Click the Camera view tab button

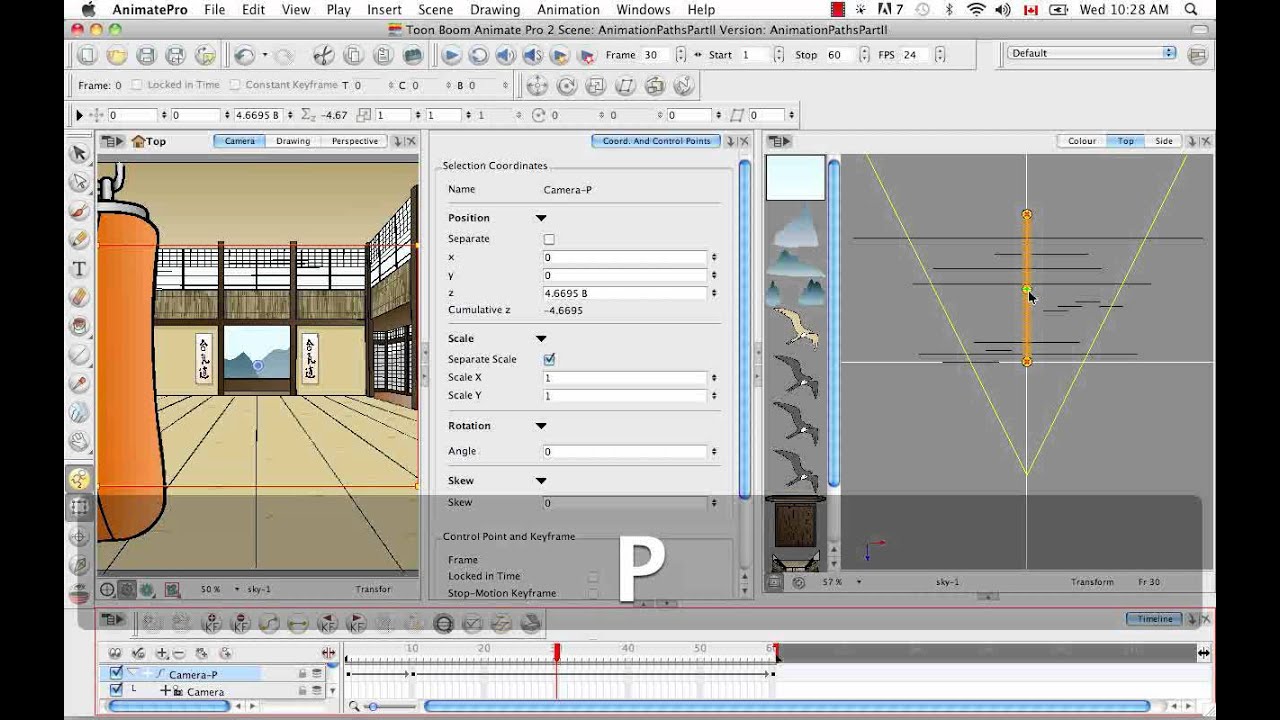[x=239, y=141]
